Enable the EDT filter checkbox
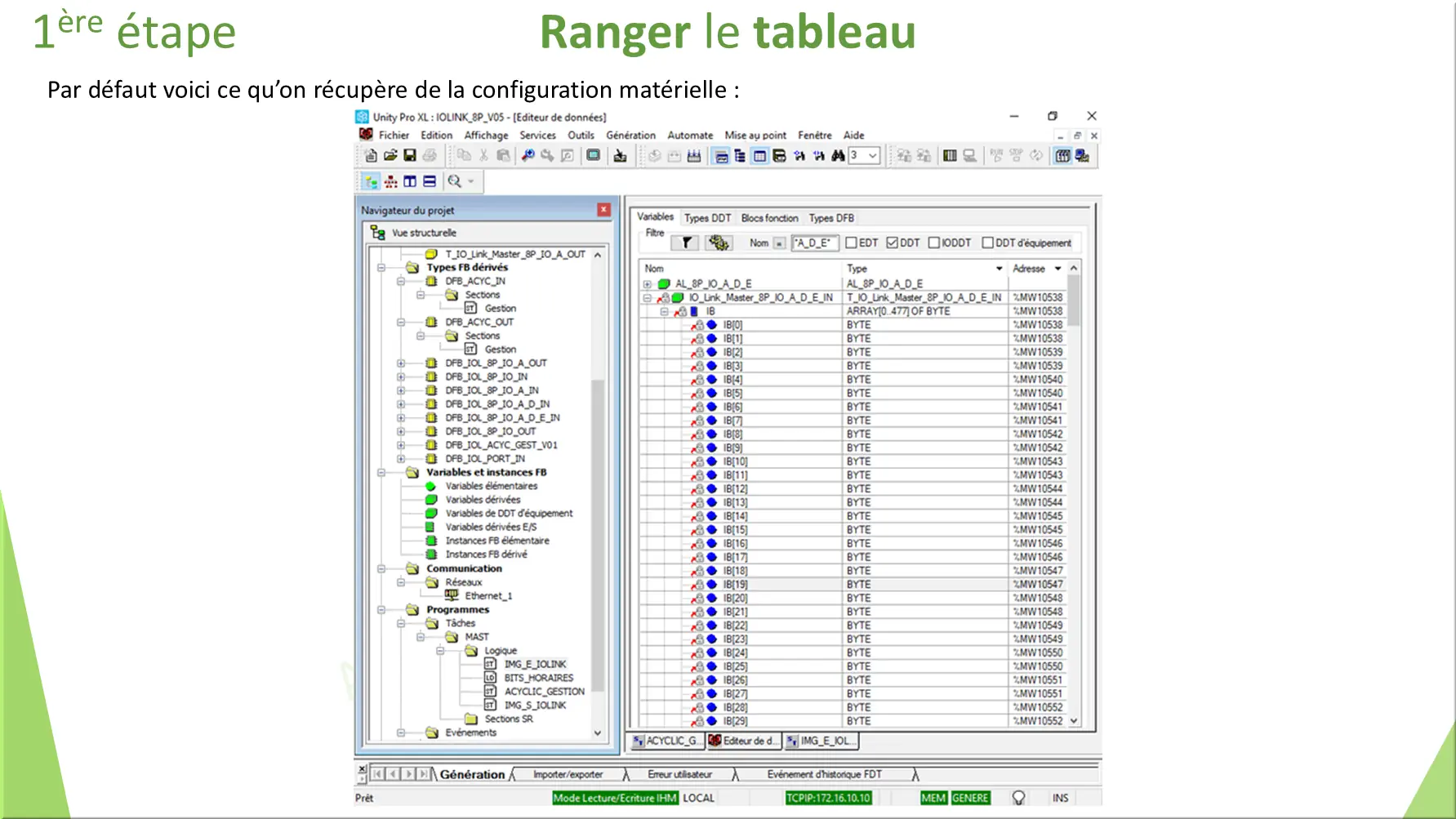 pos(851,243)
